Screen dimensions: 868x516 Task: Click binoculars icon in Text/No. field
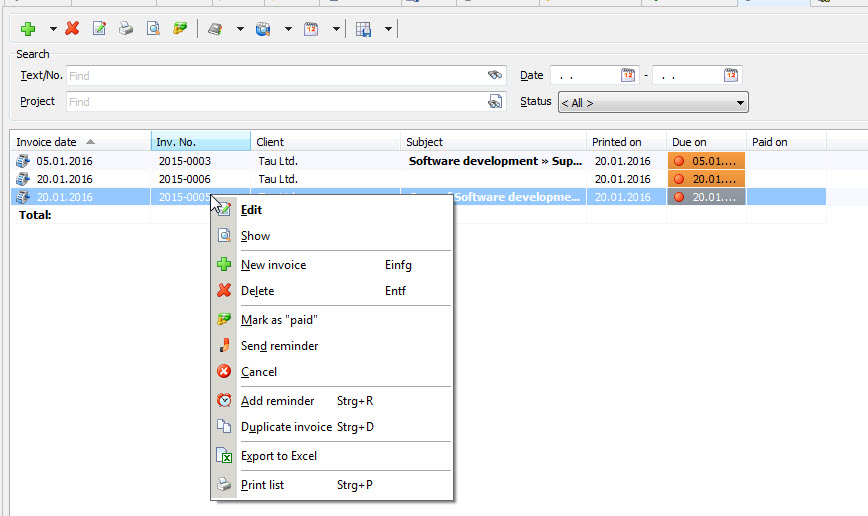click(495, 75)
